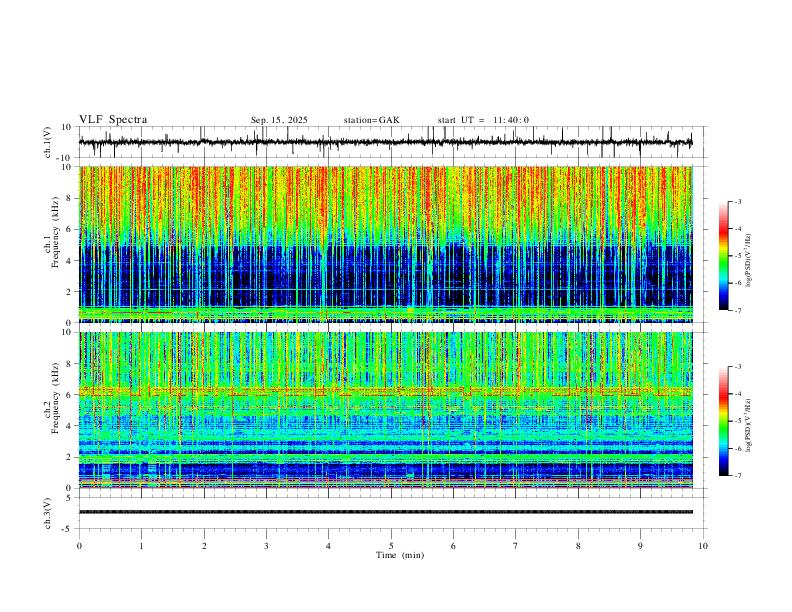Click the ch.1 "Frequency (kHz)" axis label
This screenshot has width=792, height=612.
56,231
